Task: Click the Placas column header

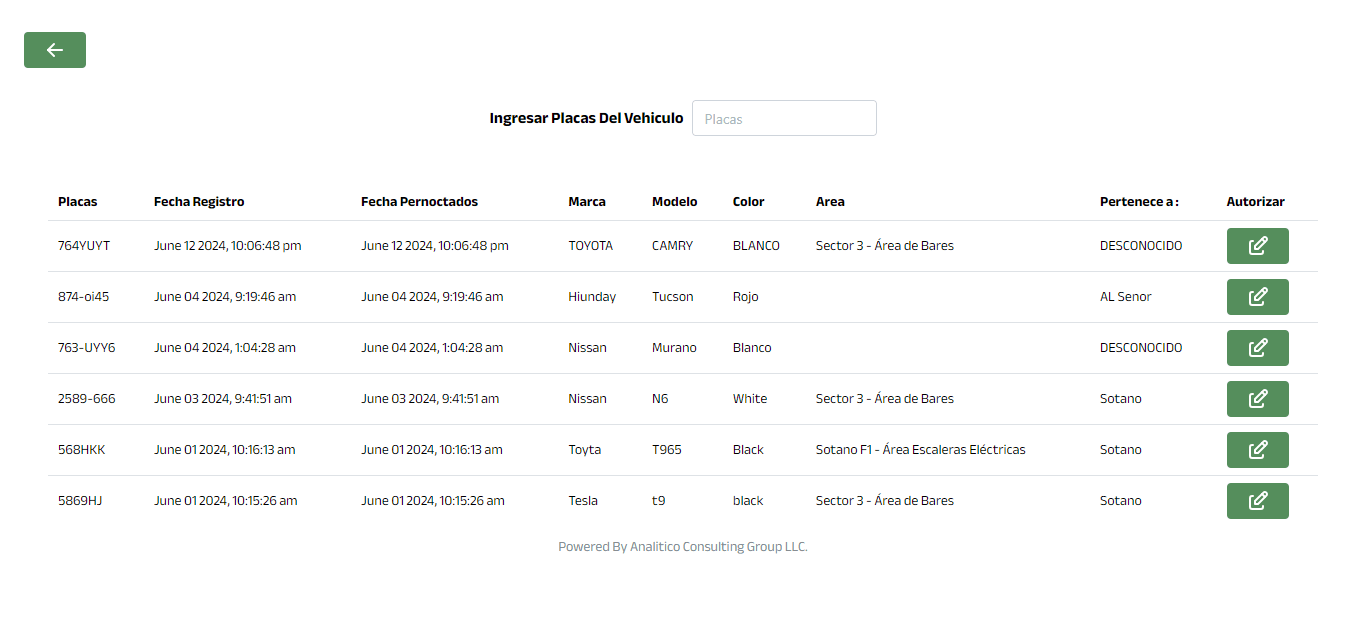Action: (x=78, y=202)
